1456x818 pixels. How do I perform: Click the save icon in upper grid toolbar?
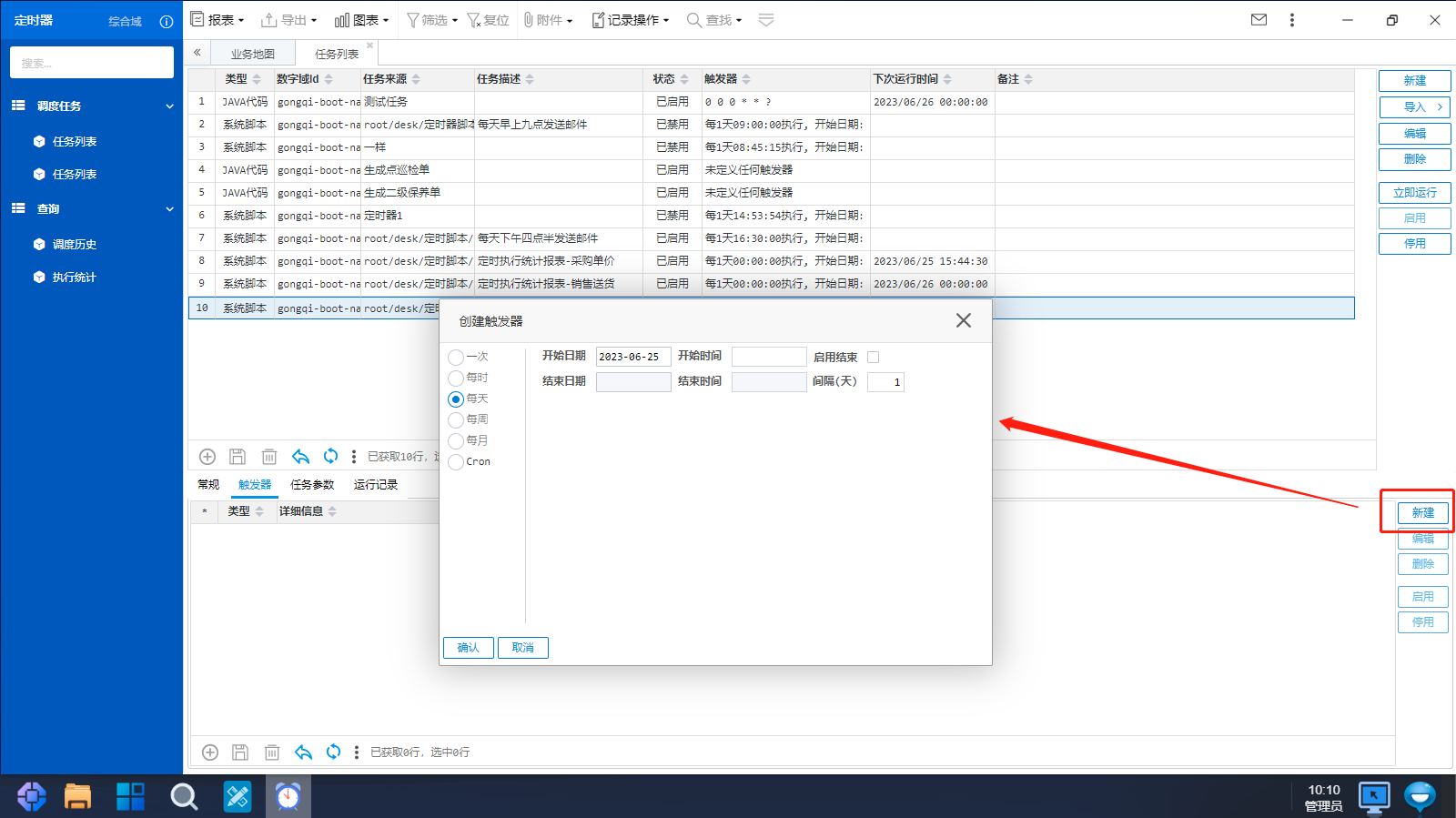238,456
